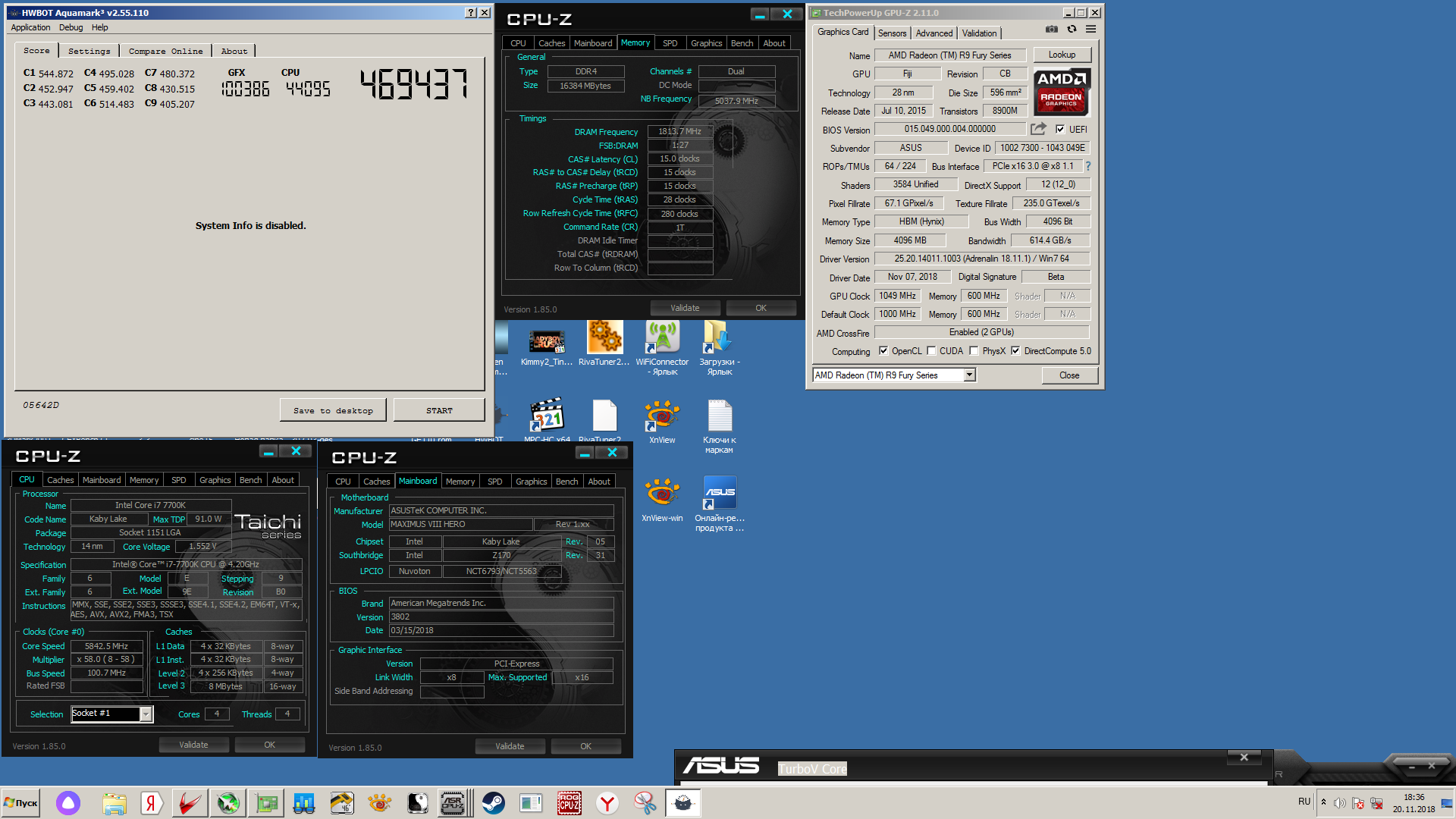Click the Пуск Start button
The width and height of the screenshot is (1456, 819).
[20, 803]
